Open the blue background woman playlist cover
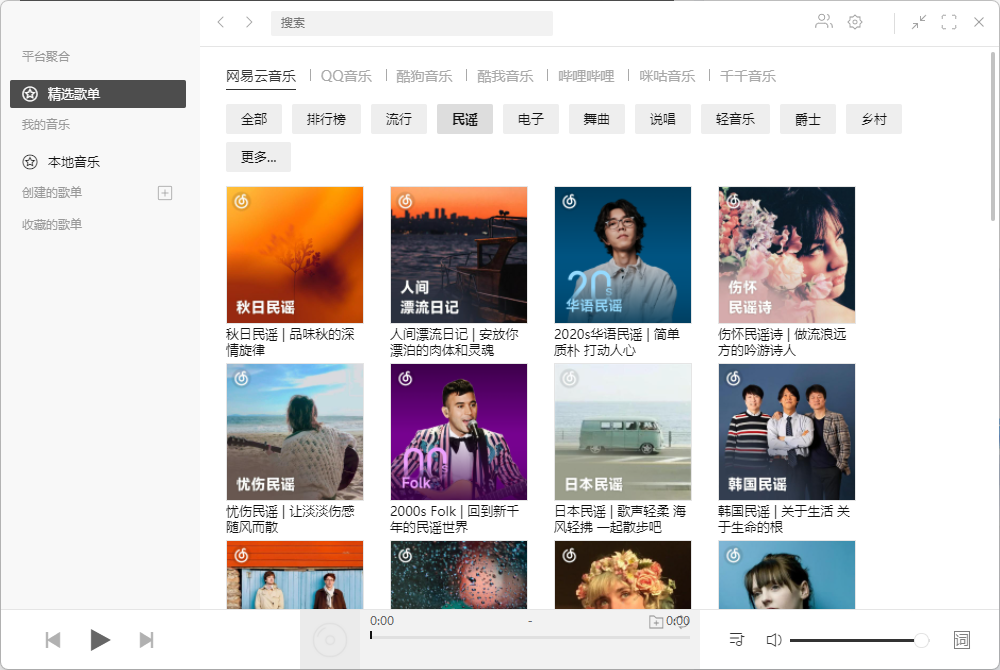The width and height of the screenshot is (1000, 670). click(786, 575)
